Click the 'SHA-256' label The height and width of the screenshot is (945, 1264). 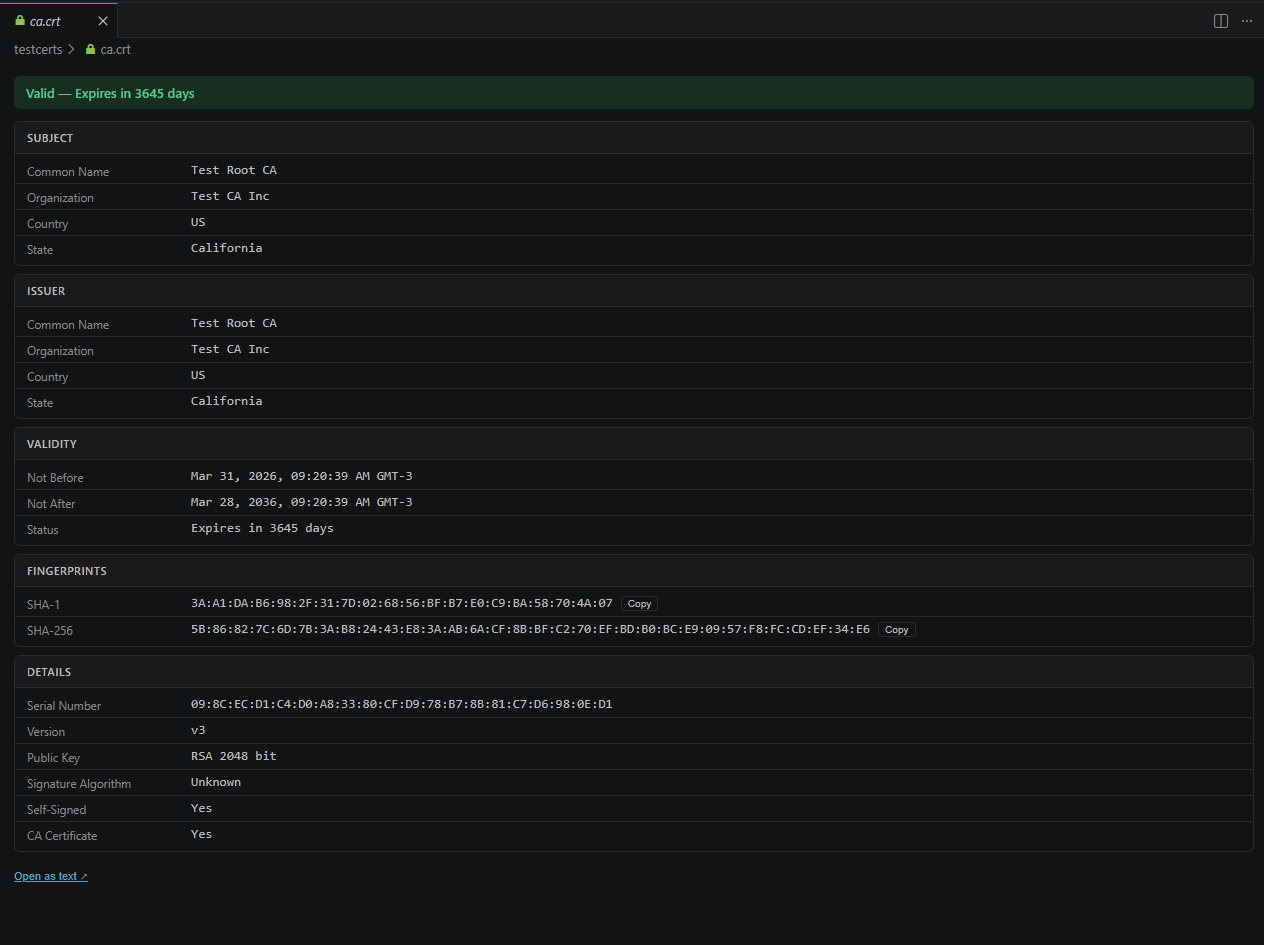pos(50,631)
